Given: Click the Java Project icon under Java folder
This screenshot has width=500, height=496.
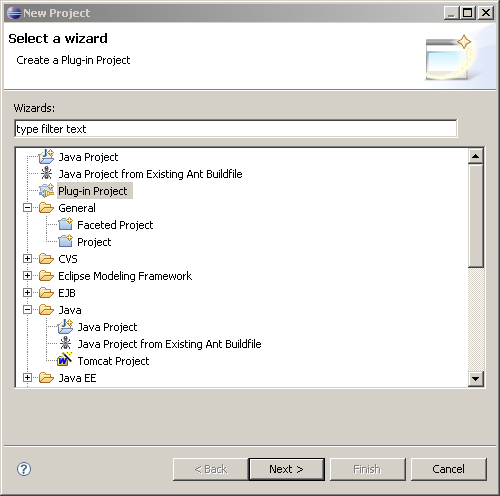Looking at the screenshot, I should pyautogui.click(x=65, y=327).
